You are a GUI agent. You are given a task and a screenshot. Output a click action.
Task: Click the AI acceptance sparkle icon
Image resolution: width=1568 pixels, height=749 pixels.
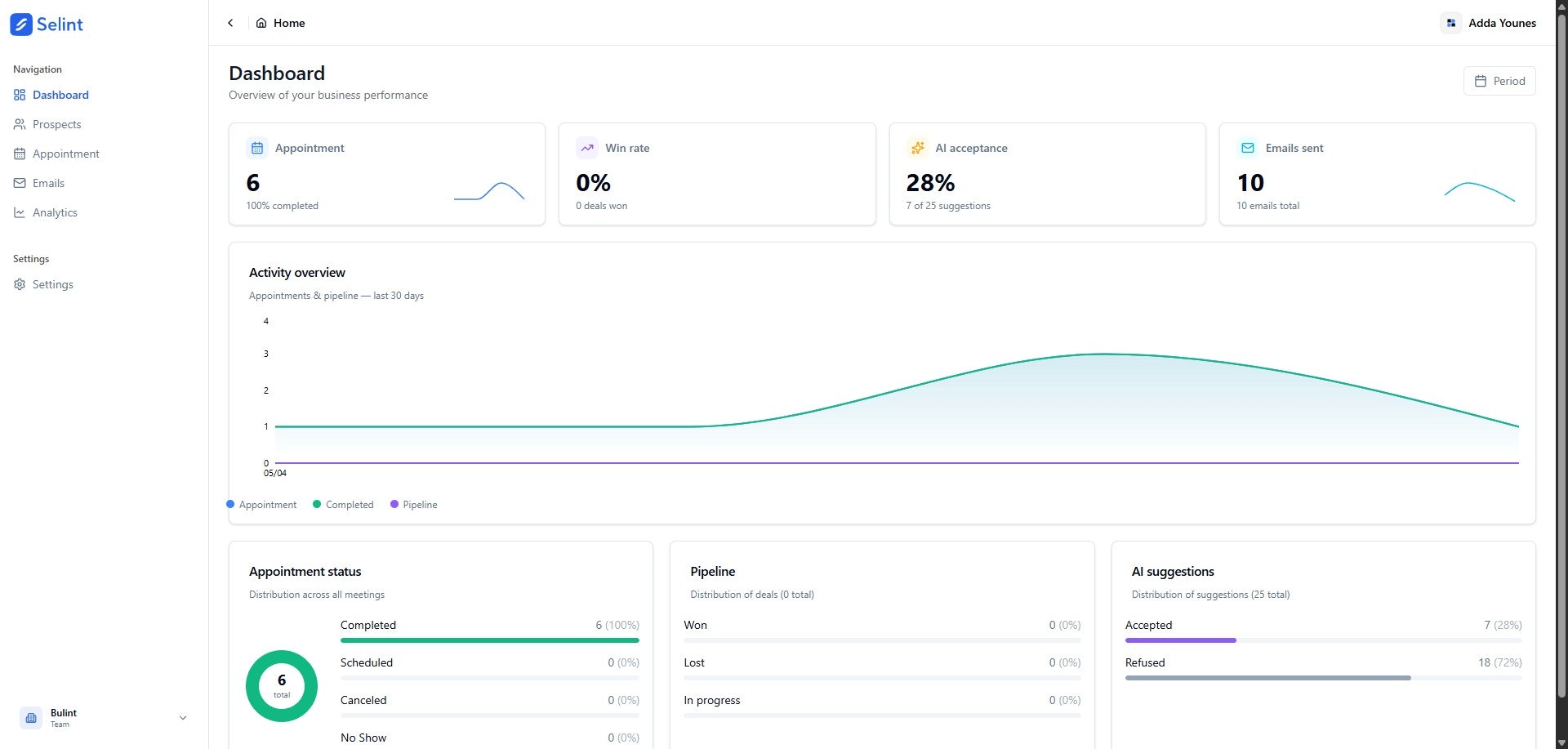tap(917, 148)
